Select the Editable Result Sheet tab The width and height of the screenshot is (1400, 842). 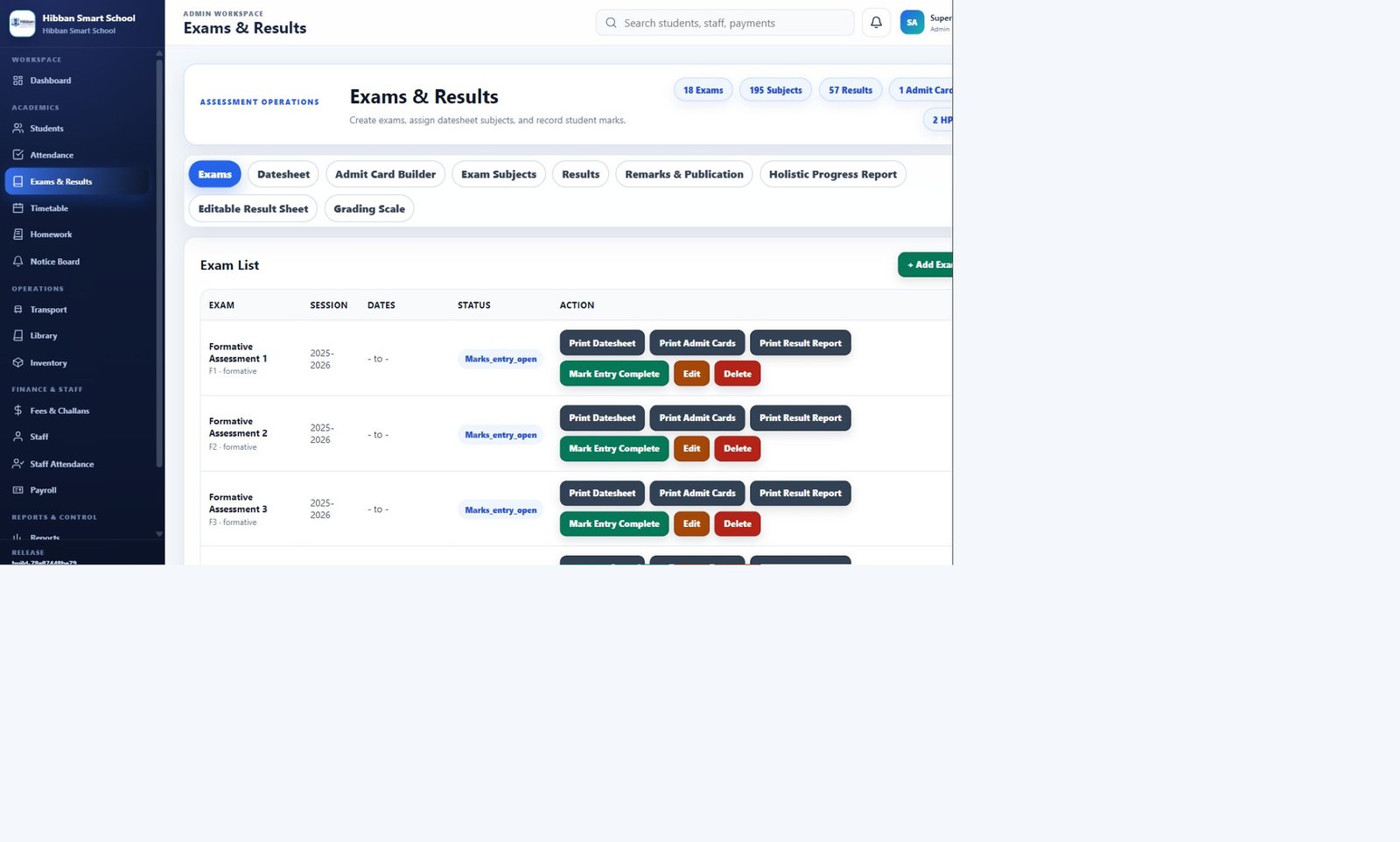[253, 208]
